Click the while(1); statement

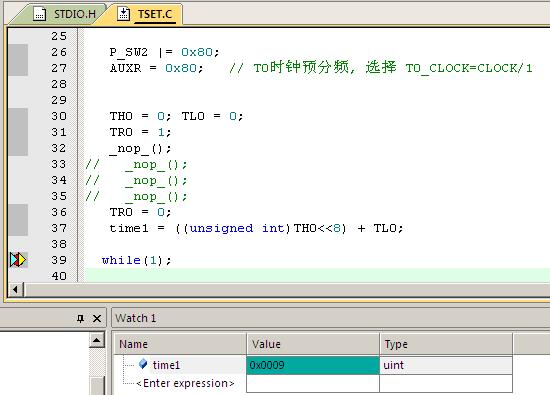pos(136,260)
